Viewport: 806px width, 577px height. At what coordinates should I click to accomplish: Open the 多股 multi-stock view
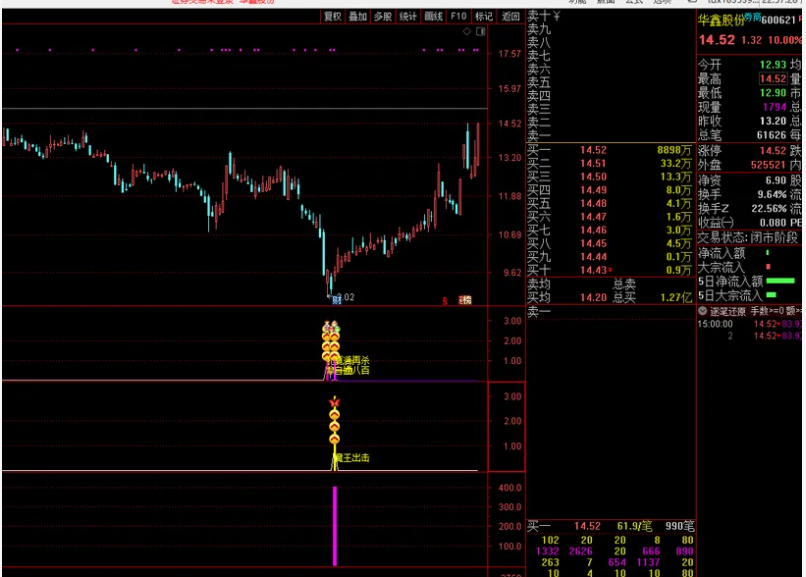pyautogui.click(x=383, y=16)
